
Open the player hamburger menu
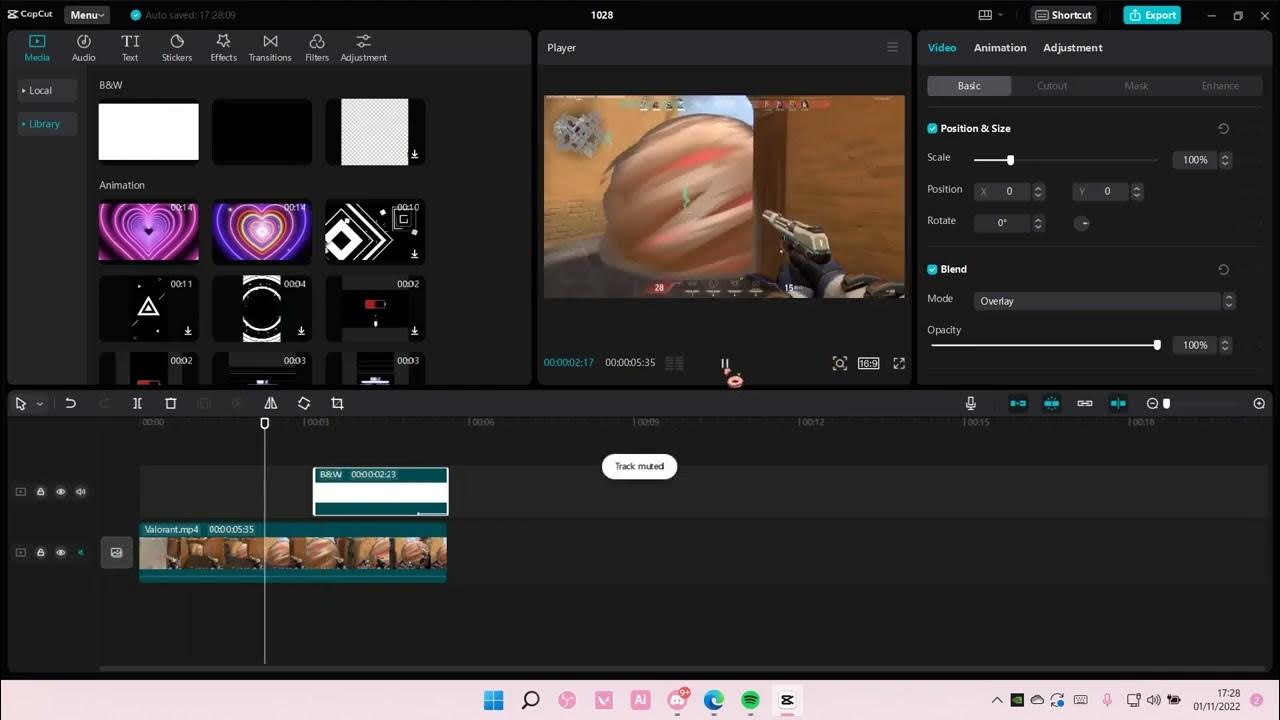coord(892,47)
